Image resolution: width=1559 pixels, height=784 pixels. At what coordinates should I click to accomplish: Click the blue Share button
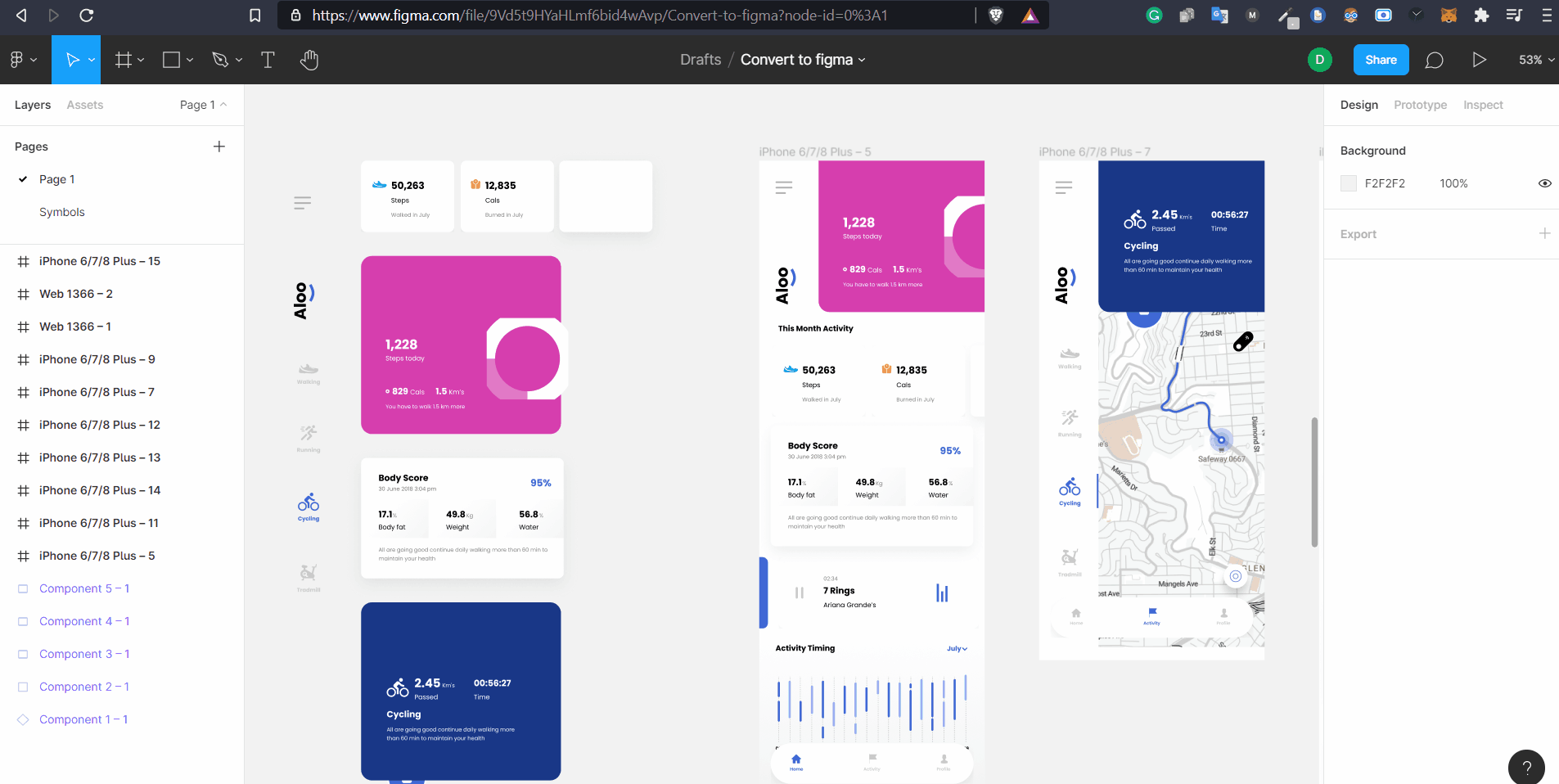pos(1381,60)
